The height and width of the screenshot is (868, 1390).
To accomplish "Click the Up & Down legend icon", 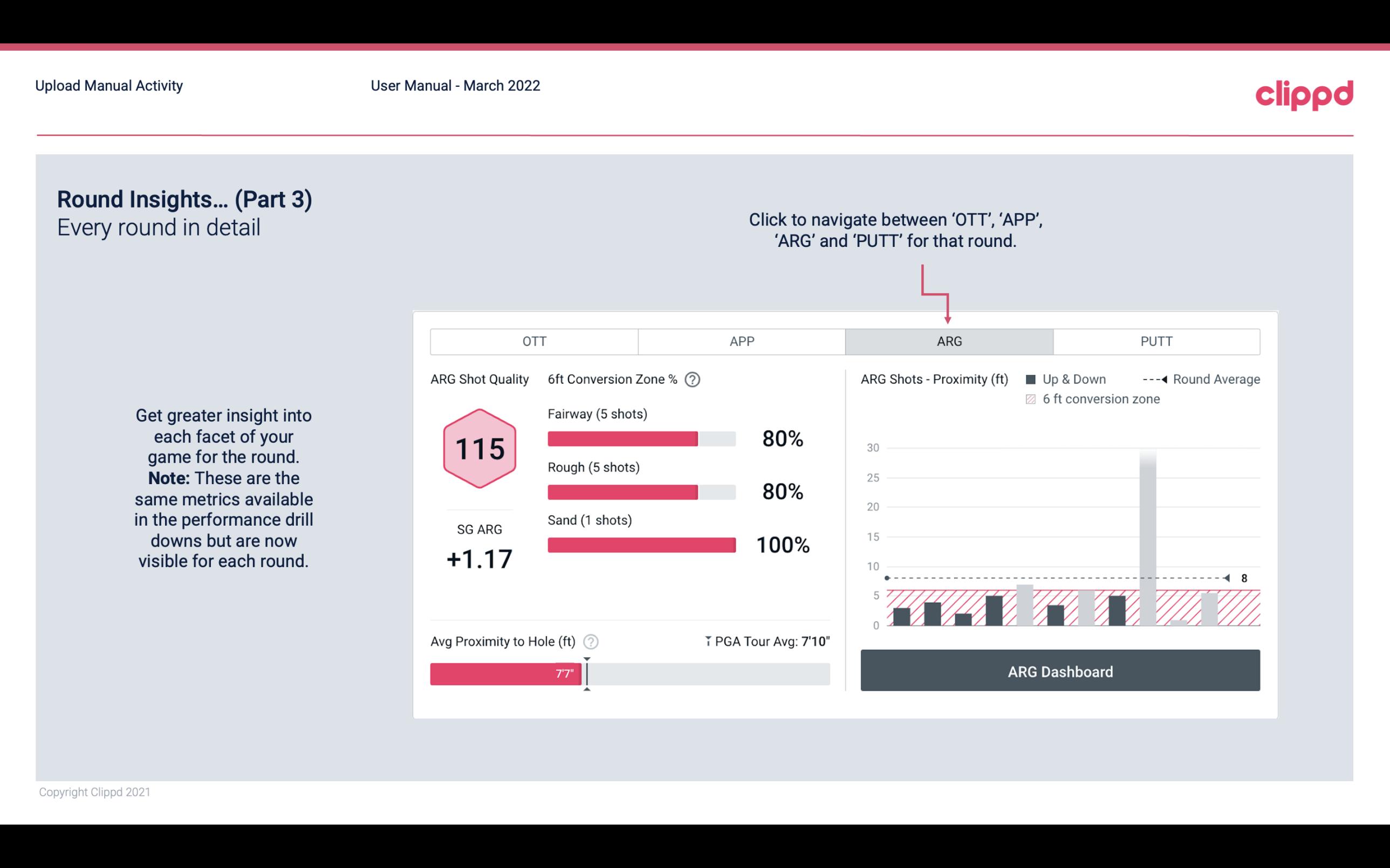I will [x=1033, y=378].
